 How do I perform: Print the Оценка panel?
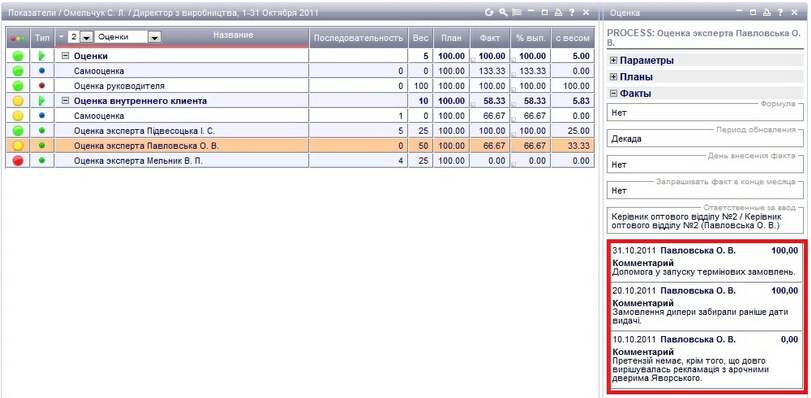click(766, 12)
